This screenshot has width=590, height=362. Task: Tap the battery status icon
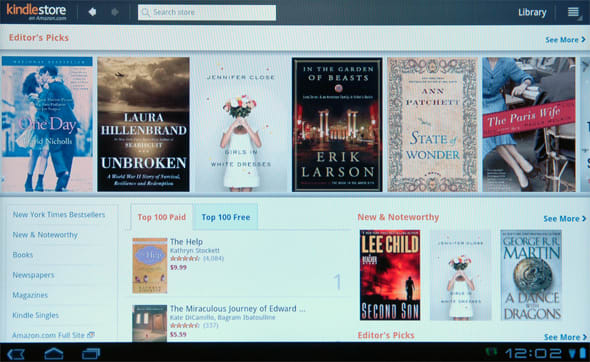583,353
